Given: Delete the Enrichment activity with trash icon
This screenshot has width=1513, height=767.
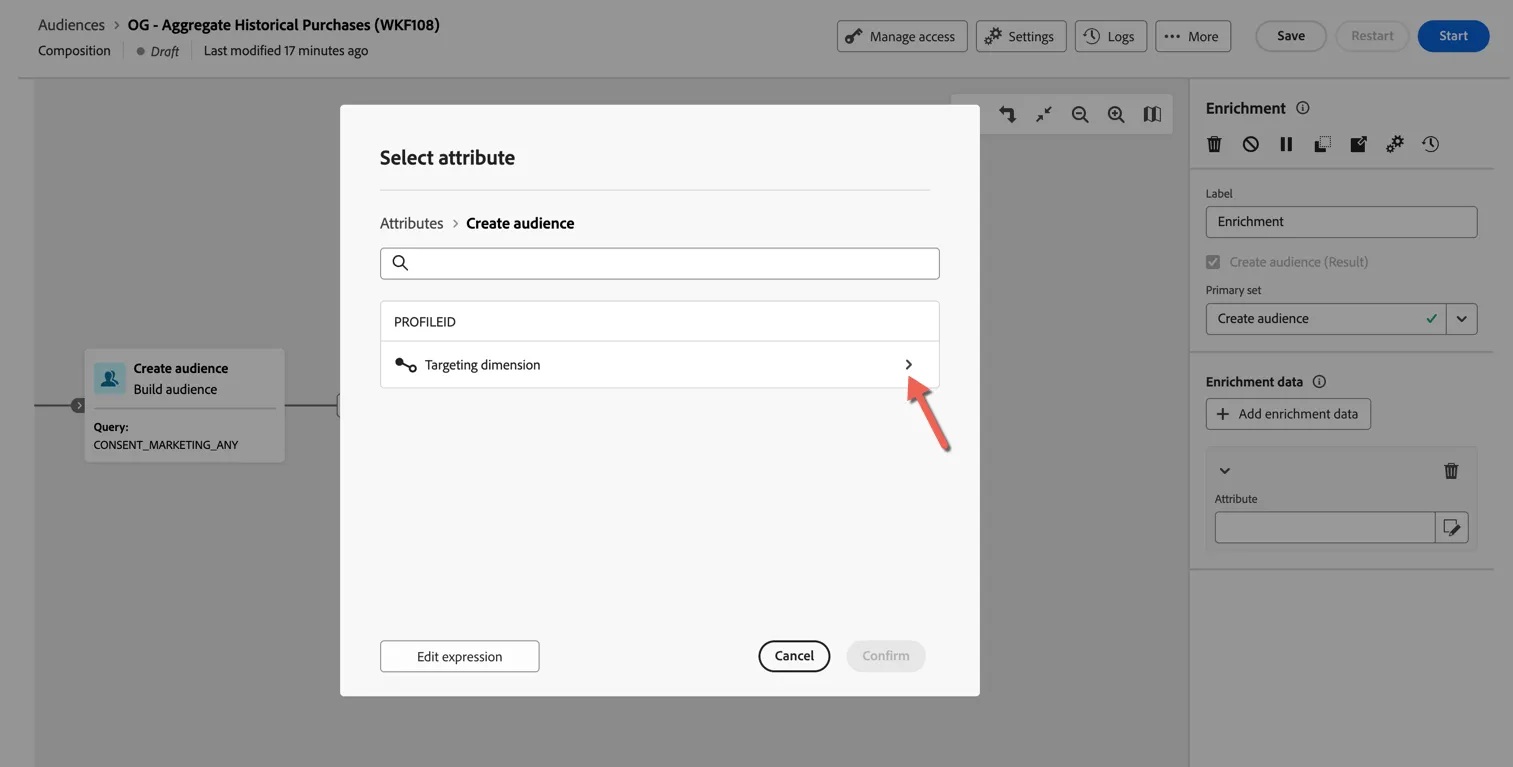Looking at the screenshot, I should click(1214, 144).
